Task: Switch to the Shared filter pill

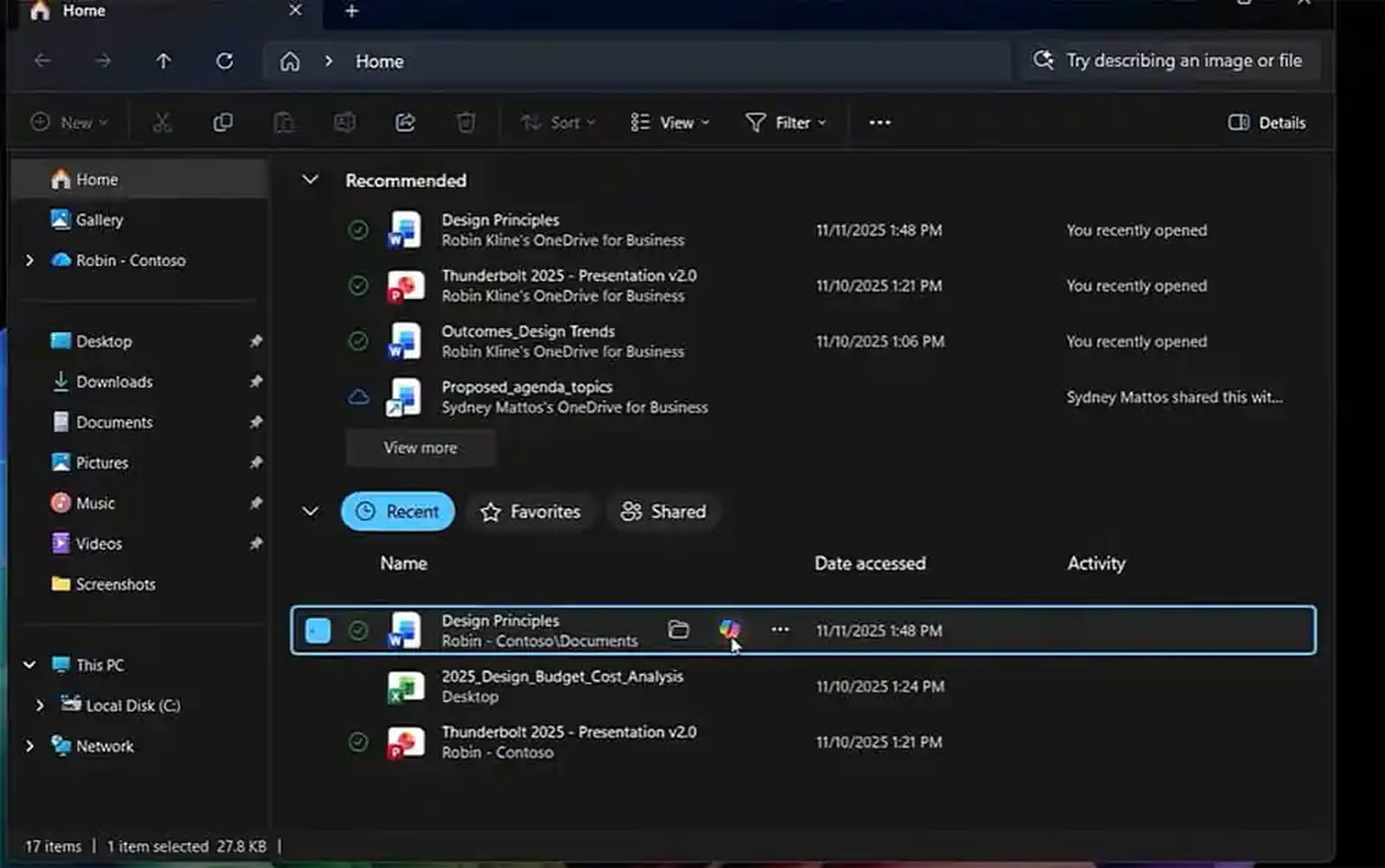Action: tap(663, 511)
